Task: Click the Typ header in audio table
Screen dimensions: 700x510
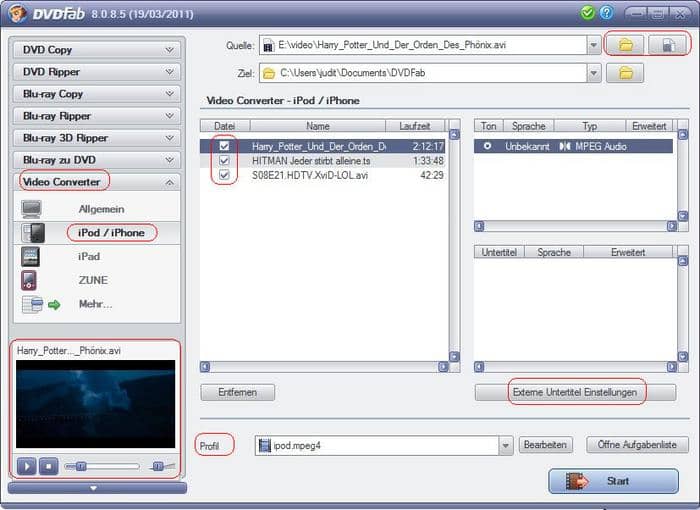Action: 590,126
